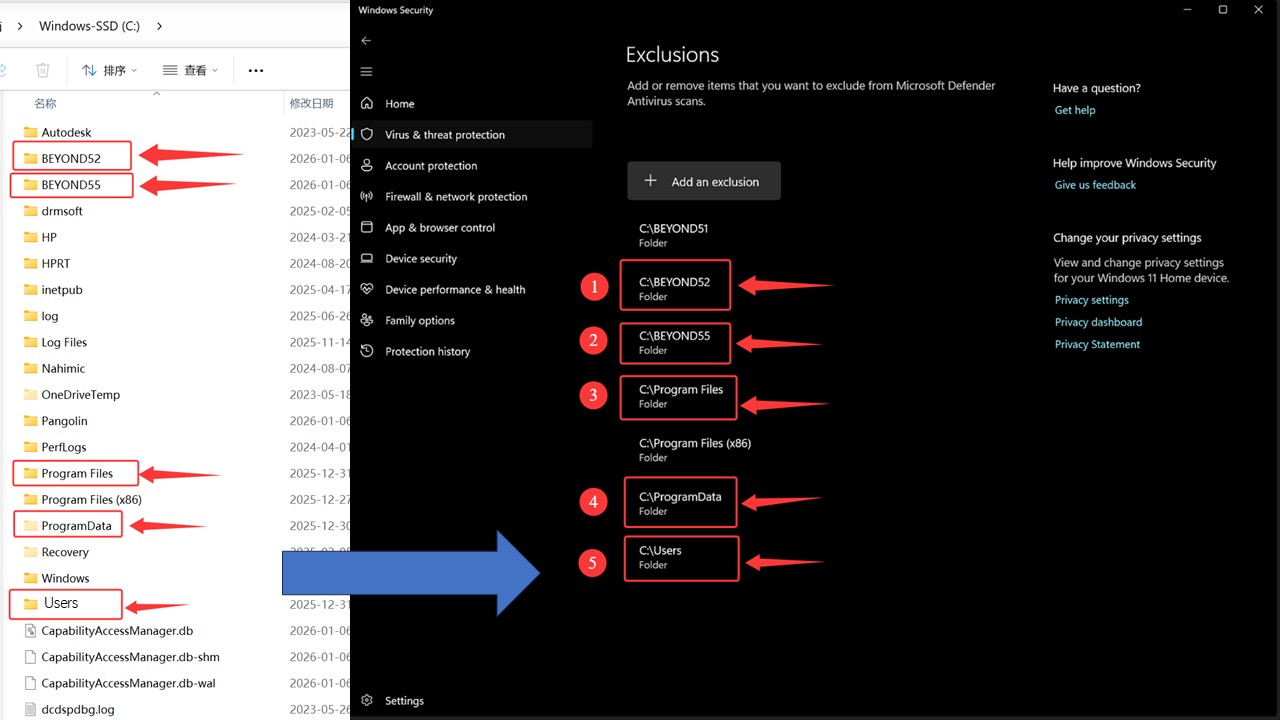Click the 修改日期 column header
The width and height of the screenshot is (1280, 720).
pos(311,103)
